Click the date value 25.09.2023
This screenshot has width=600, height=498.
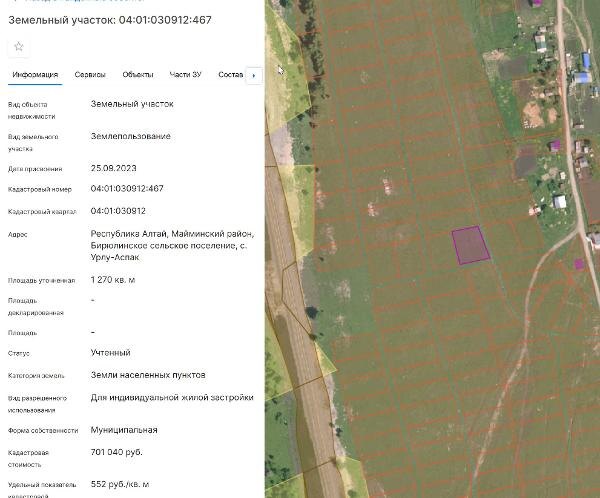(x=113, y=168)
